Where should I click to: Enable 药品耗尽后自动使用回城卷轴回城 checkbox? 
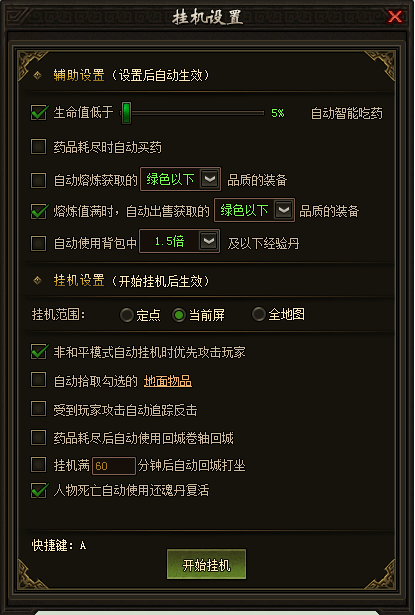tap(38, 437)
